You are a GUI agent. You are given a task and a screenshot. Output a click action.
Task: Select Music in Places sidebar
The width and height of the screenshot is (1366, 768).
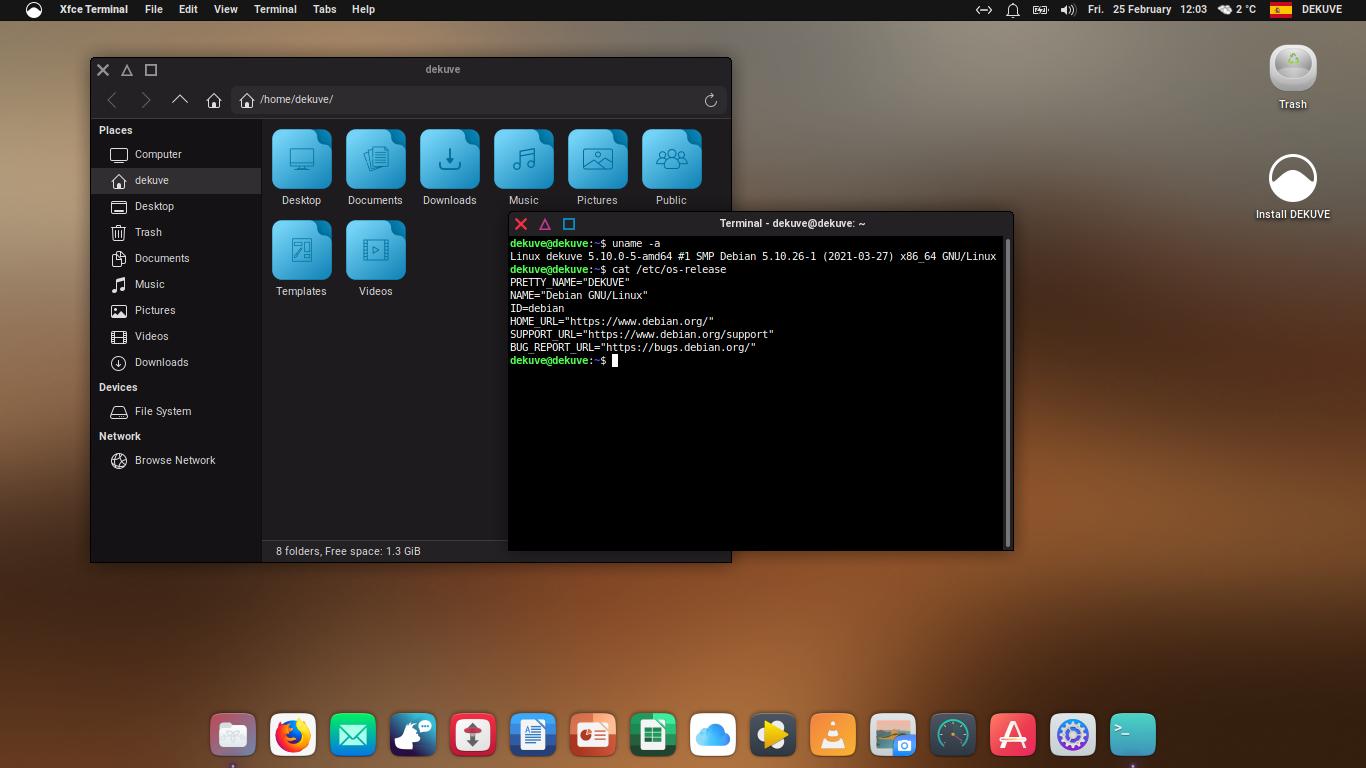coord(176,284)
